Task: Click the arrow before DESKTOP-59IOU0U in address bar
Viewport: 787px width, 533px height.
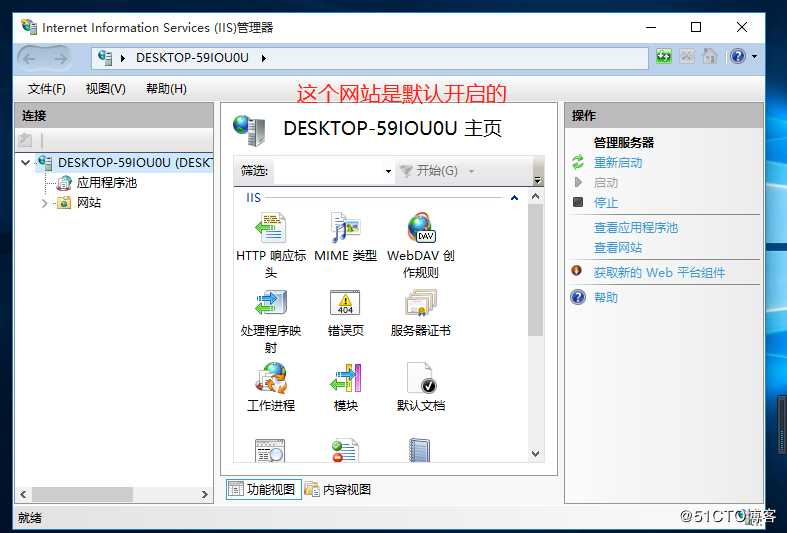Action: pyautogui.click(x=123, y=58)
